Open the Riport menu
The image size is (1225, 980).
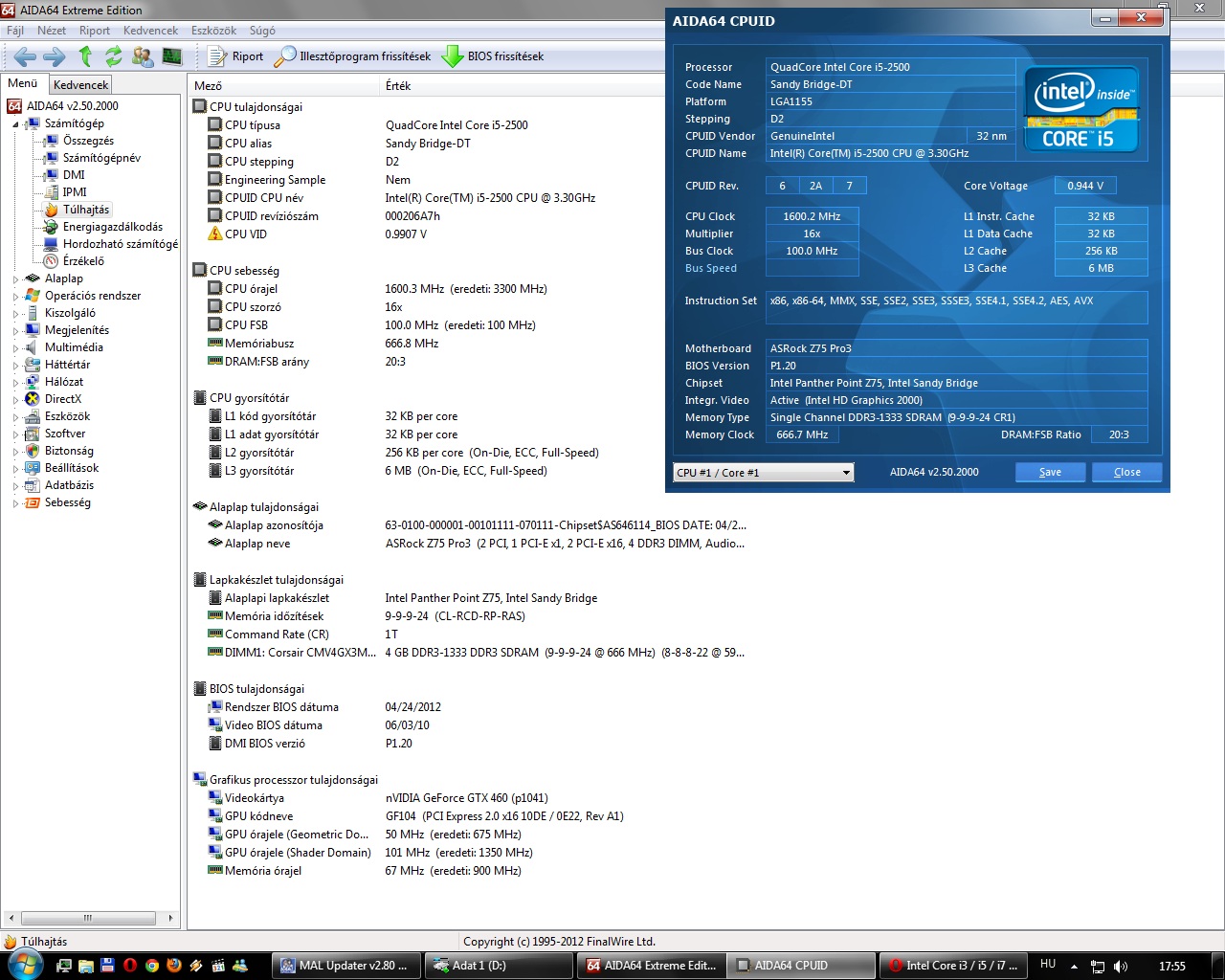click(95, 31)
